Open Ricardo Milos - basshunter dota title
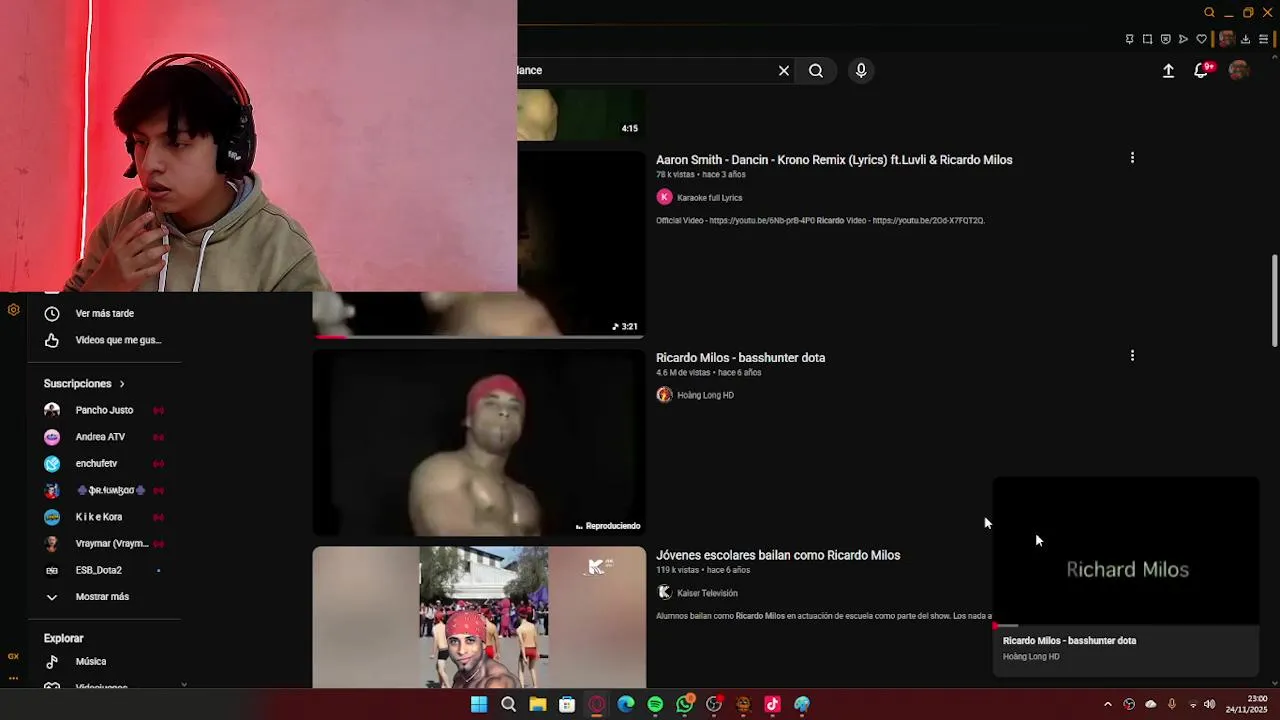Image resolution: width=1280 pixels, height=720 pixels. tap(740, 358)
